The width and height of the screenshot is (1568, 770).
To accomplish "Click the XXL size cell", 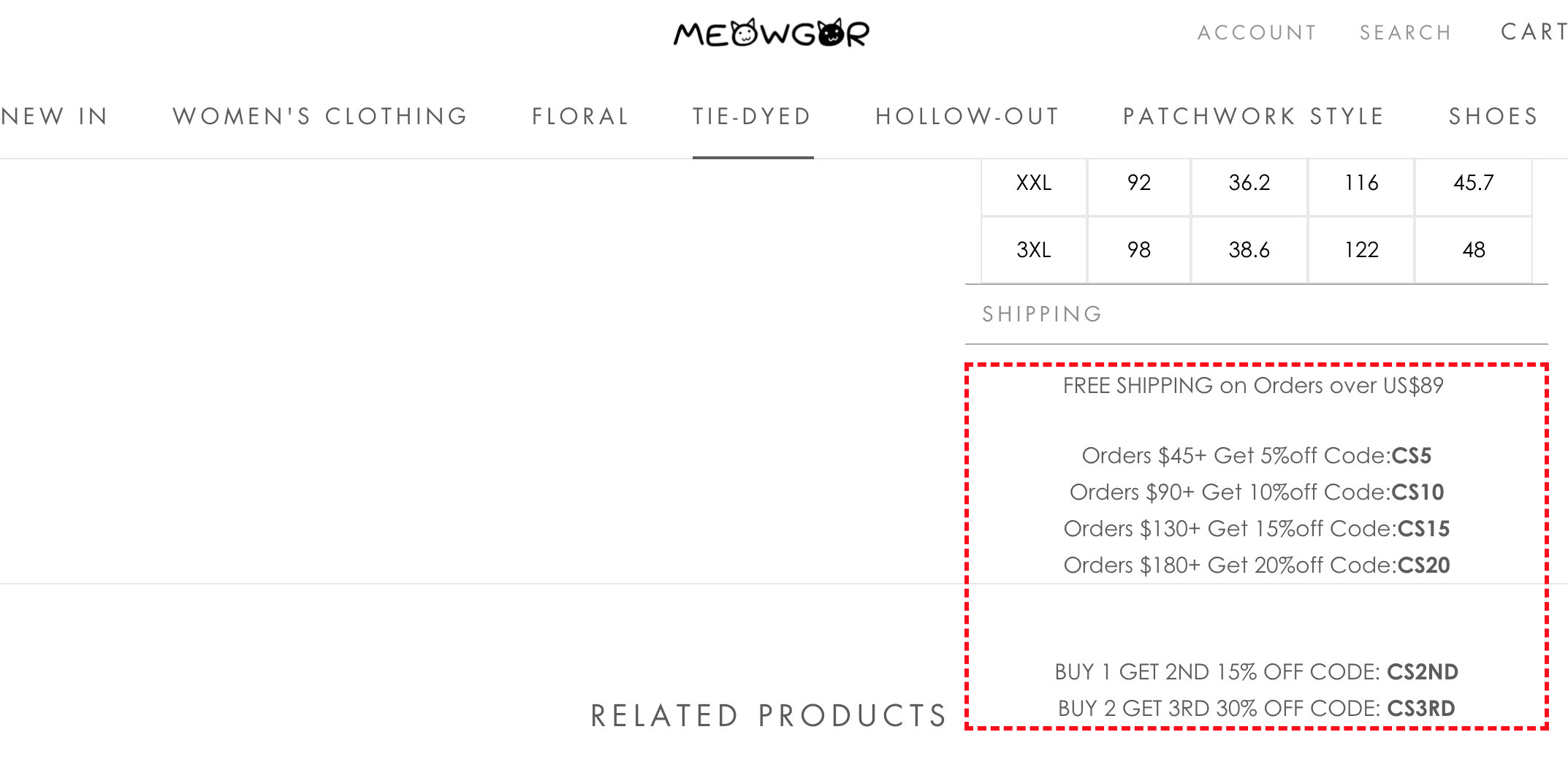I will point(1033,183).
